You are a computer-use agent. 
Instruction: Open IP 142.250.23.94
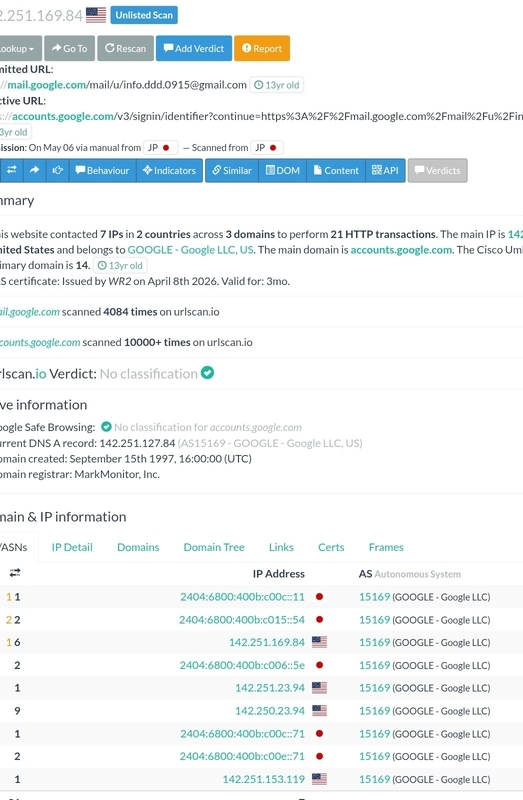tap(270, 711)
